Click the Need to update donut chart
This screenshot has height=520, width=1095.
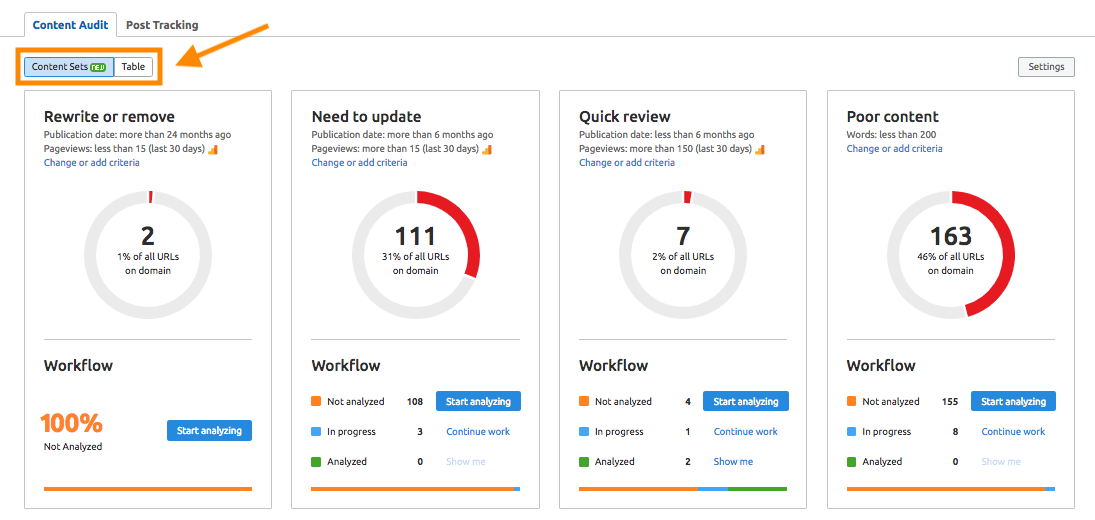tap(416, 254)
